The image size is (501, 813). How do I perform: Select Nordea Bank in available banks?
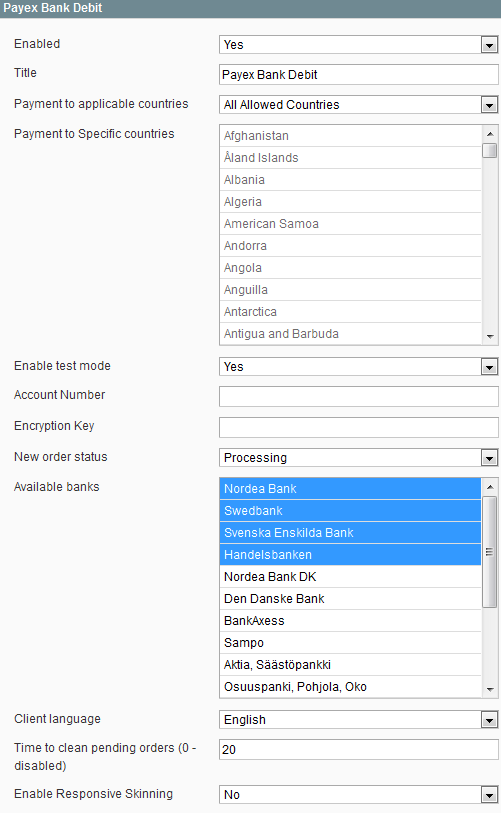(351, 488)
